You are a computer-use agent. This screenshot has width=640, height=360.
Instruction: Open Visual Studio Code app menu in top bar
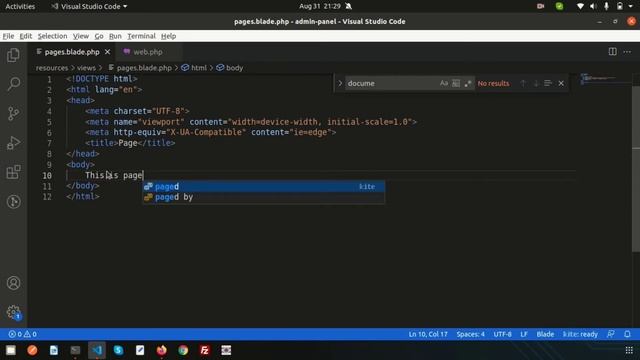point(89,6)
